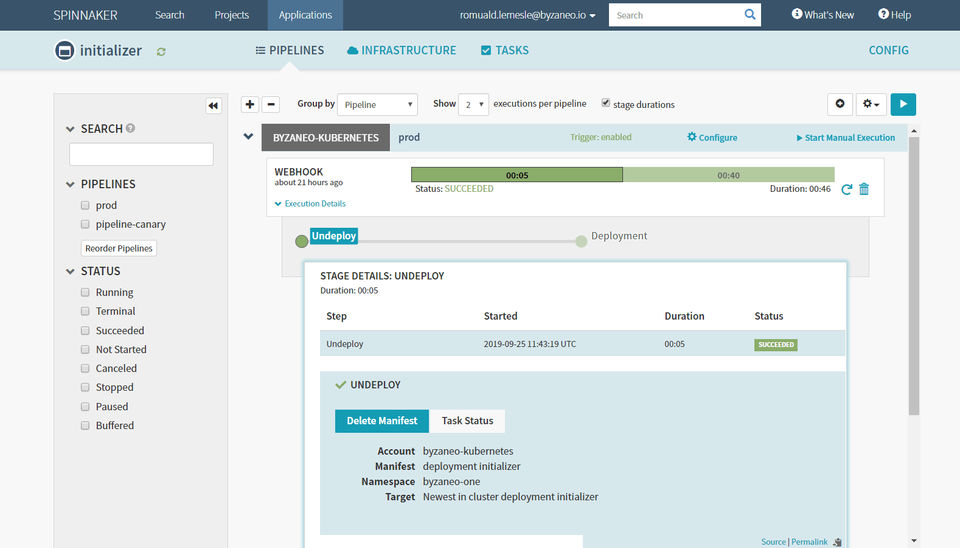Click the executions list scrollbar
This screenshot has width=960, height=548.
click(914, 276)
